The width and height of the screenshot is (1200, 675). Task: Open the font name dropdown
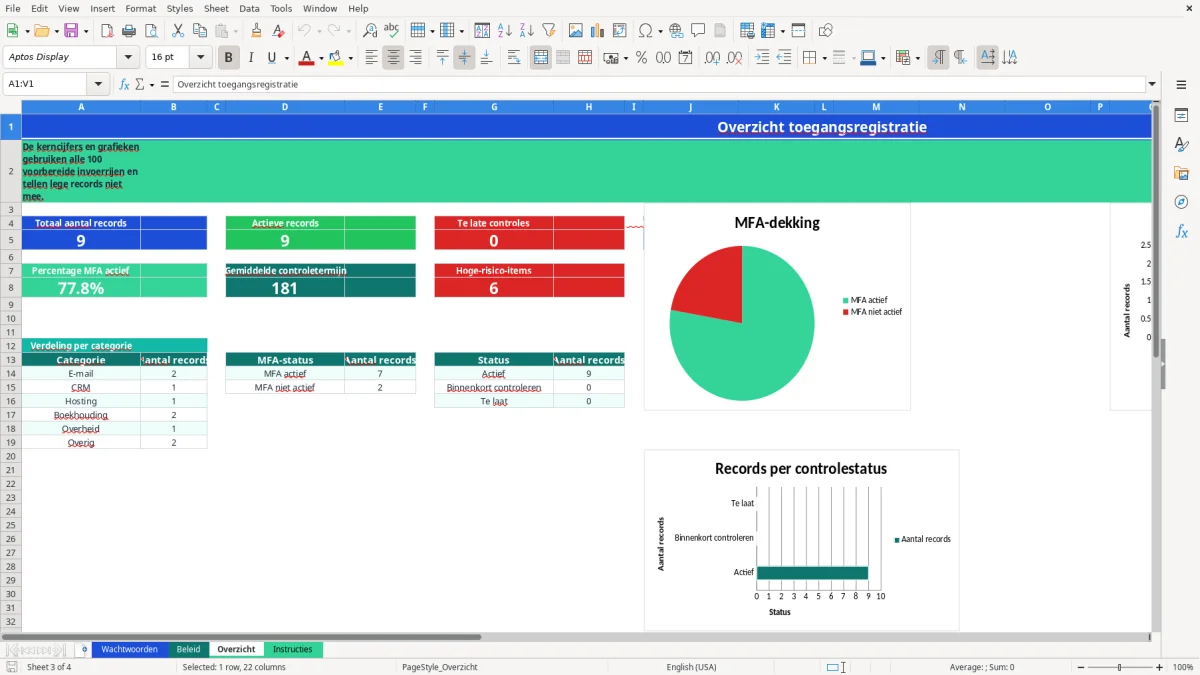pyautogui.click(x=128, y=58)
